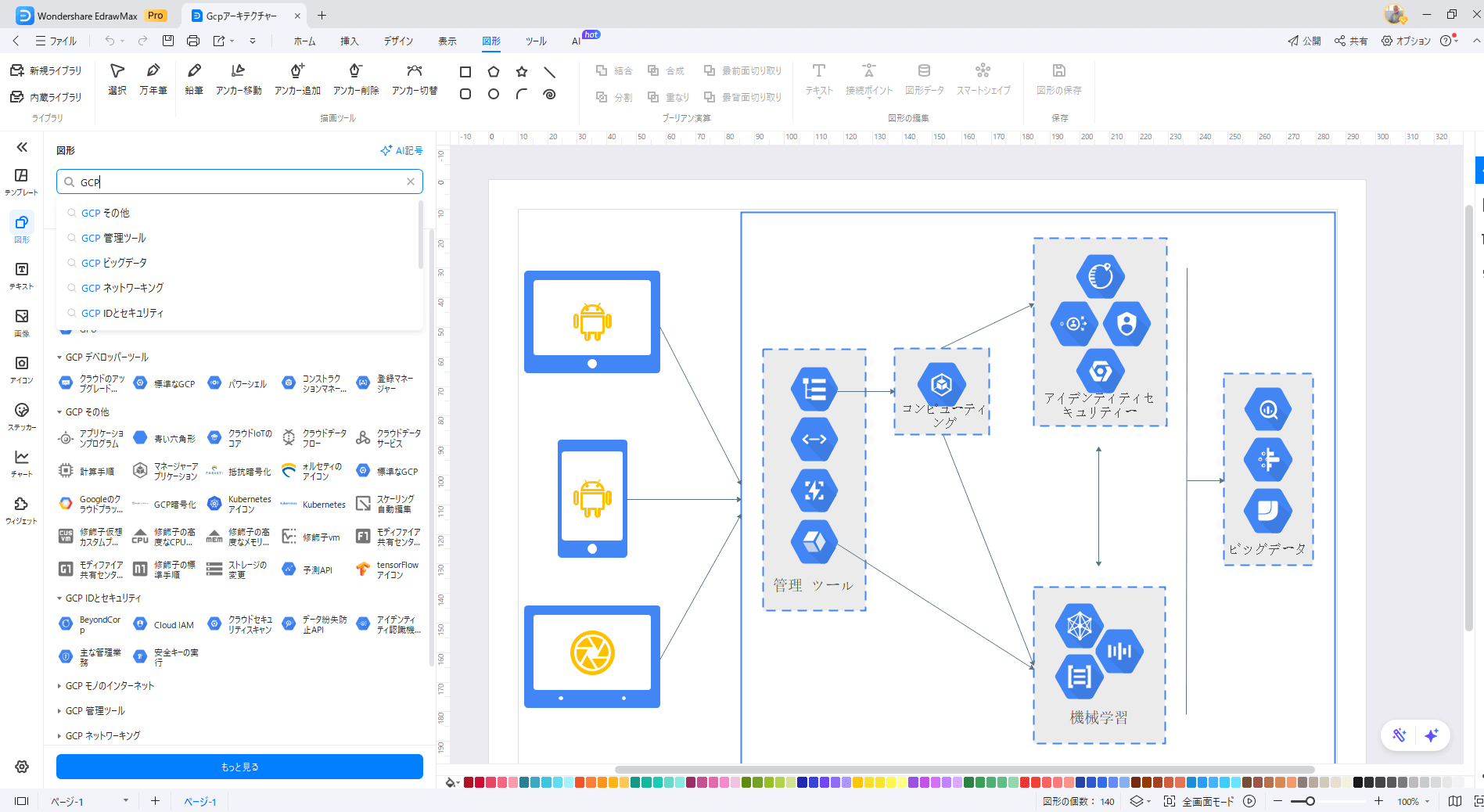The image size is (1484, 812).
Task: Click the Anchor add (アンカー追加) tool
Action: (297, 79)
